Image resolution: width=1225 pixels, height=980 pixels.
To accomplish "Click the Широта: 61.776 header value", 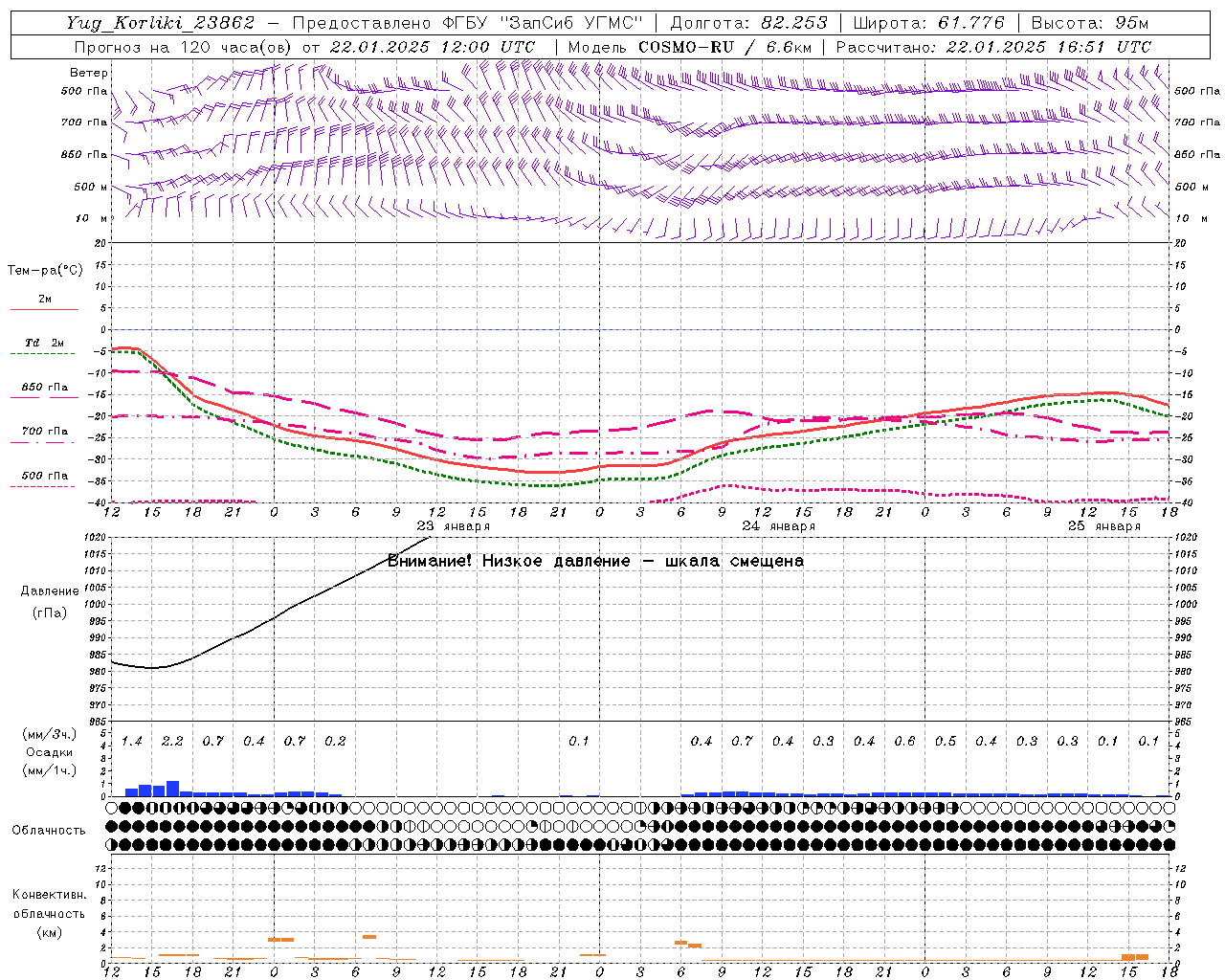I will pos(928,24).
